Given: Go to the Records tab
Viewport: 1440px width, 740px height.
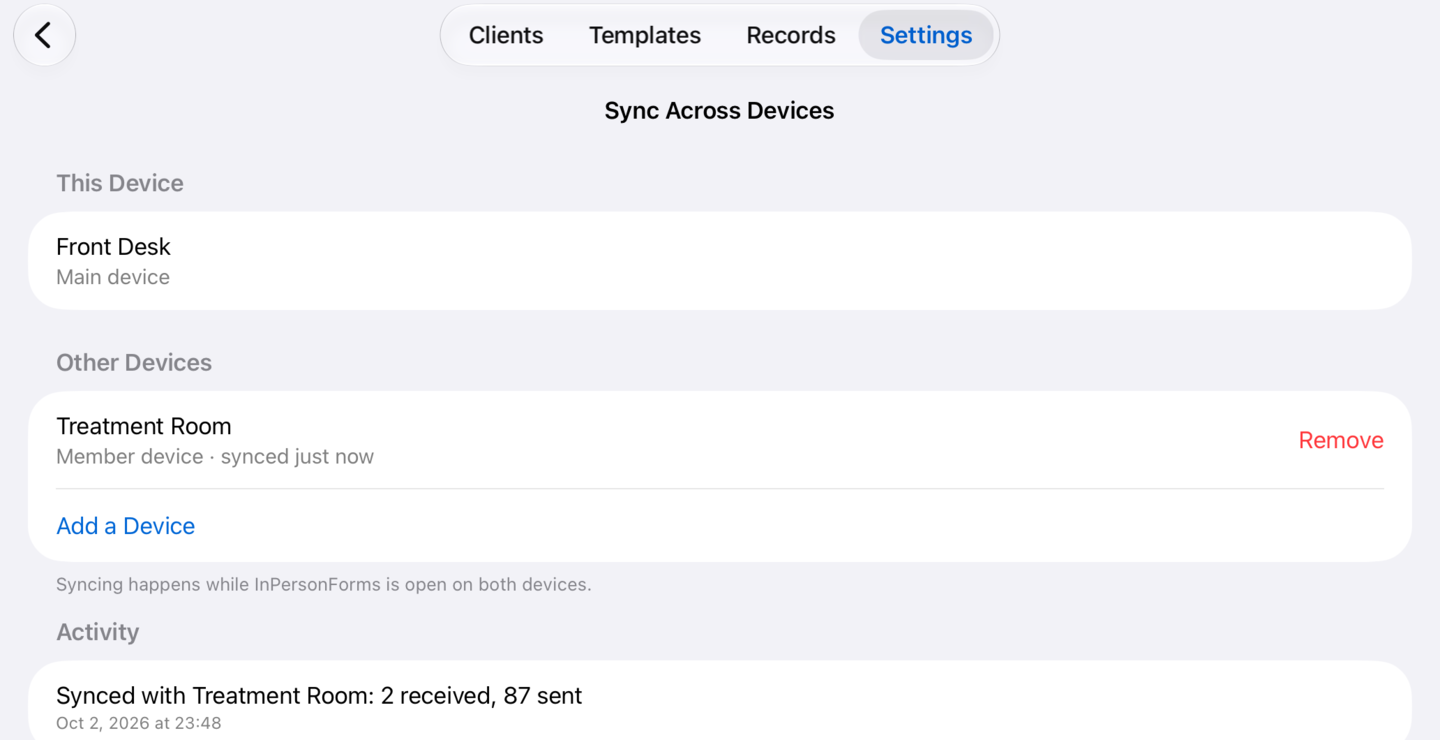Looking at the screenshot, I should [791, 35].
